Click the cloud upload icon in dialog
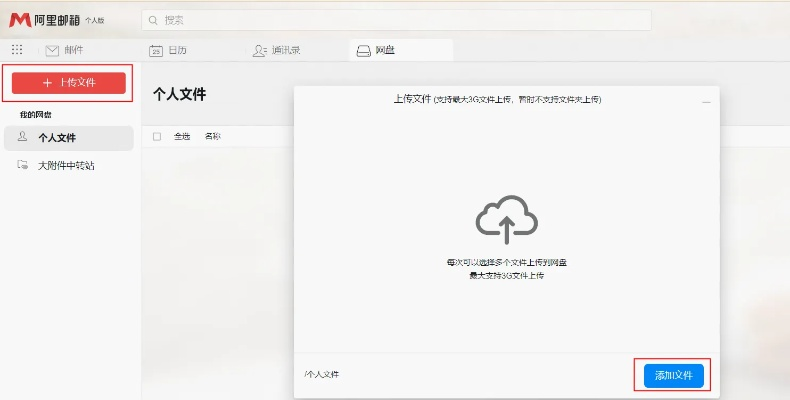 [x=506, y=218]
